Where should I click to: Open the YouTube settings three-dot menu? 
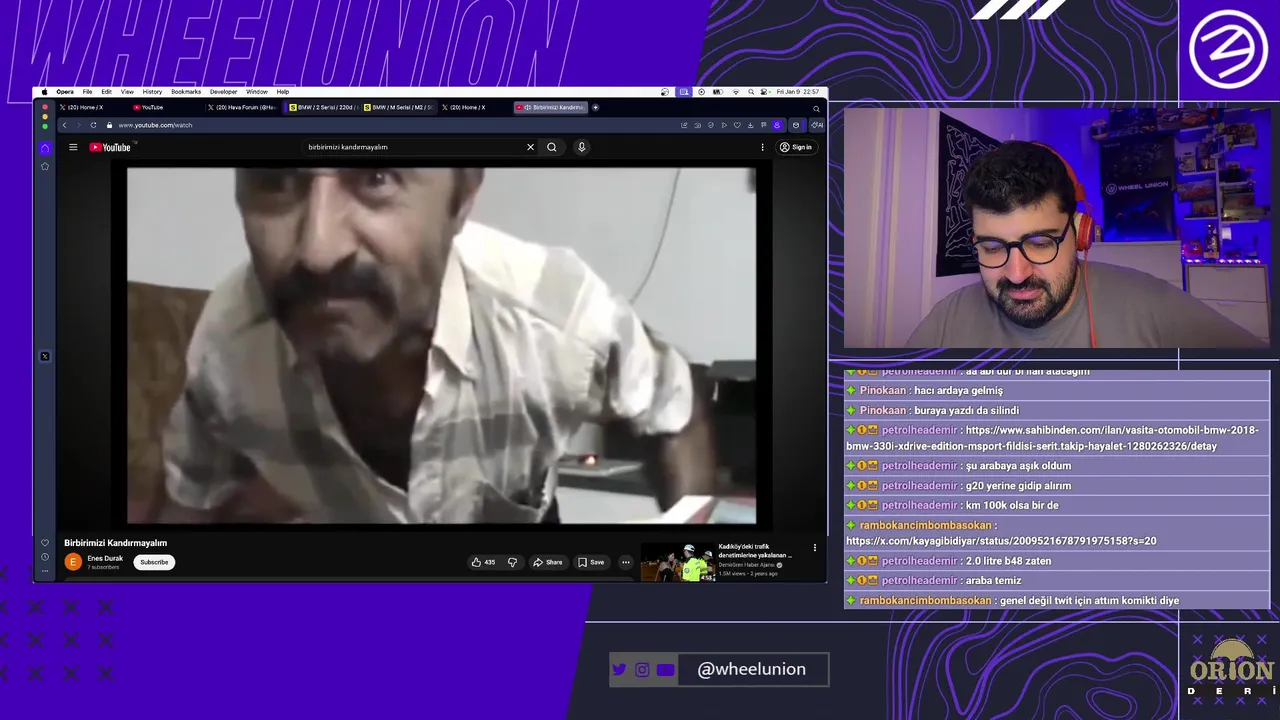762,147
